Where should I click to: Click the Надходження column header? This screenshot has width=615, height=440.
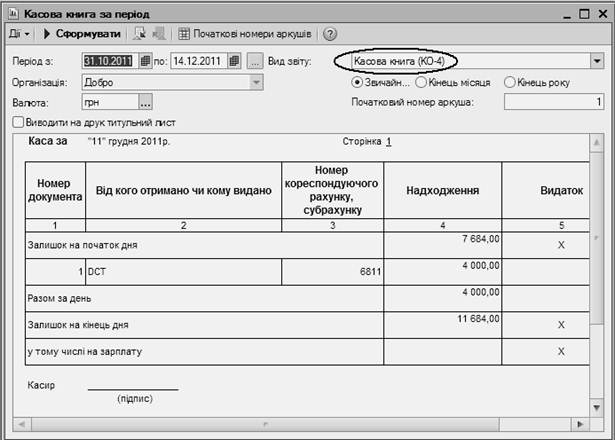(442, 190)
